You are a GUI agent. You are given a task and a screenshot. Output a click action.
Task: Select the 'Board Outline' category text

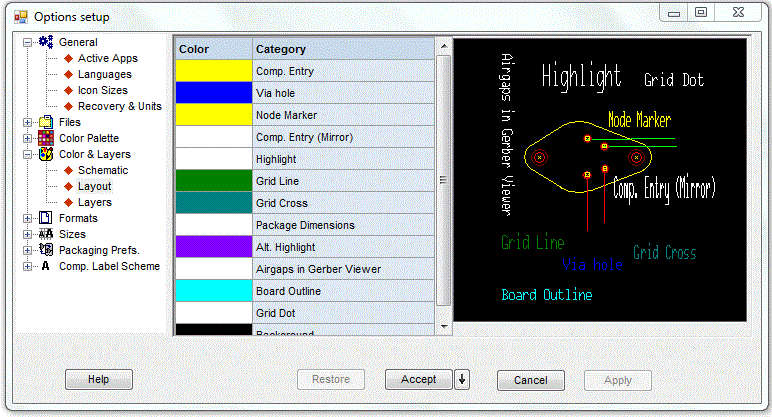289,291
